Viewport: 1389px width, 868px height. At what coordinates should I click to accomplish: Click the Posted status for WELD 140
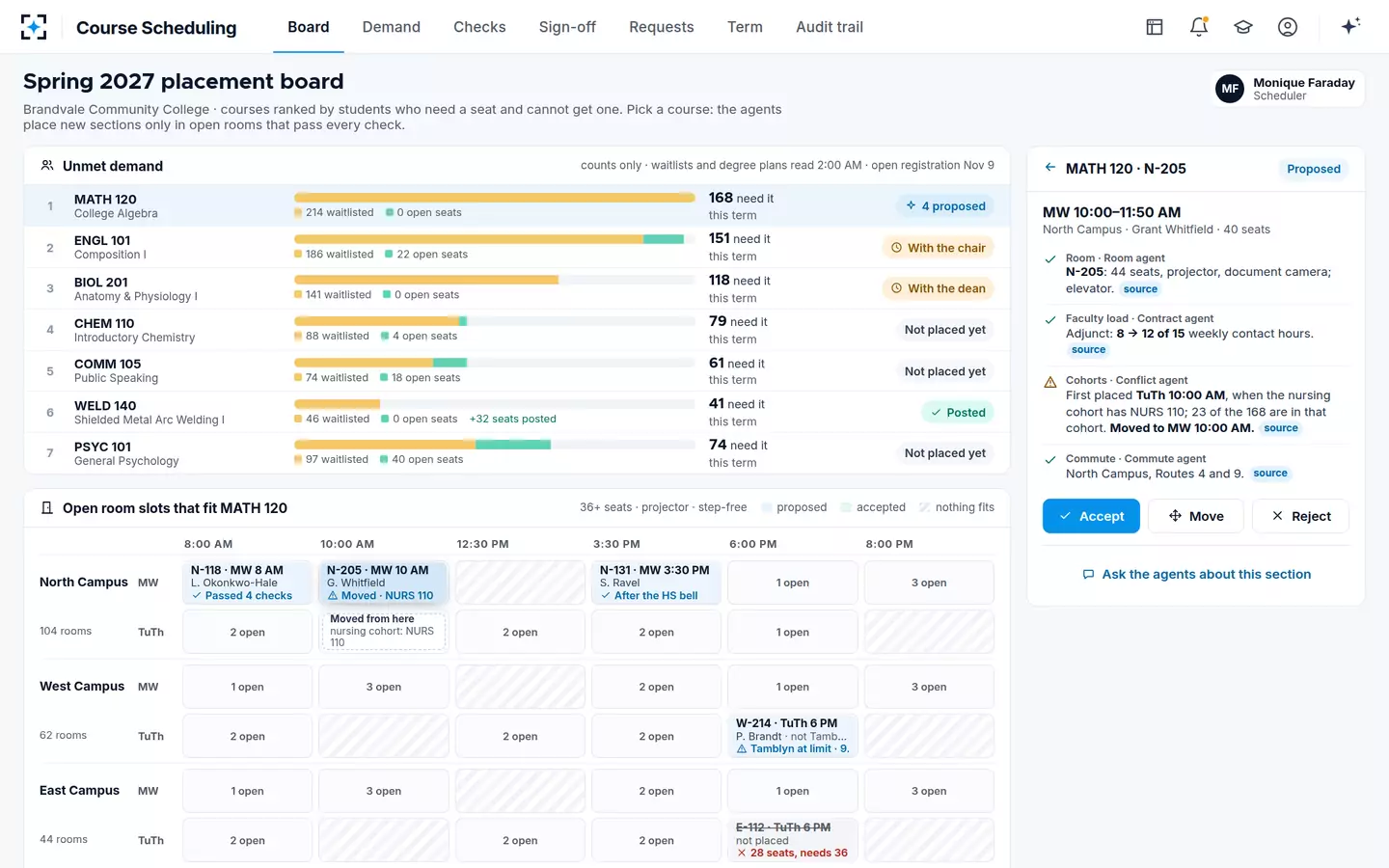958,413
